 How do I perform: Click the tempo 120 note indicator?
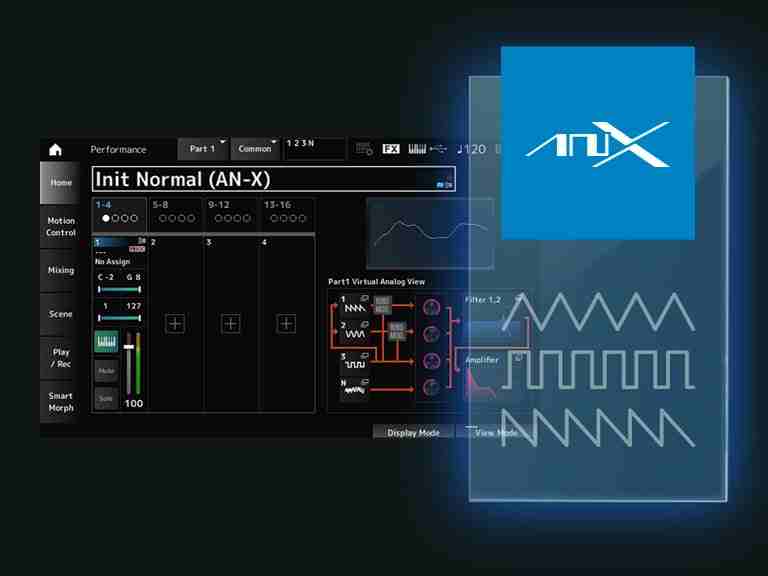coord(471,149)
